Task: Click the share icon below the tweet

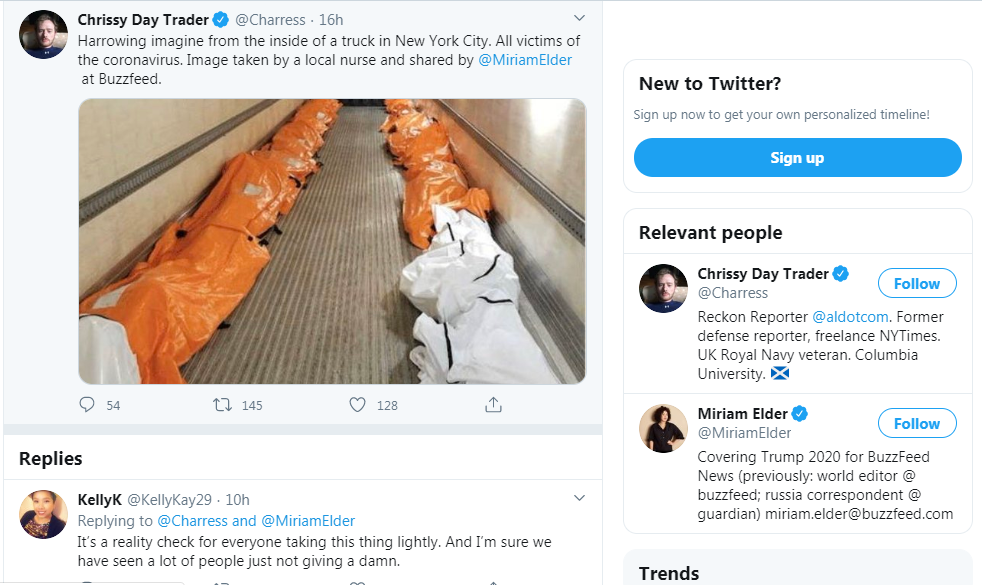Action: [493, 405]
